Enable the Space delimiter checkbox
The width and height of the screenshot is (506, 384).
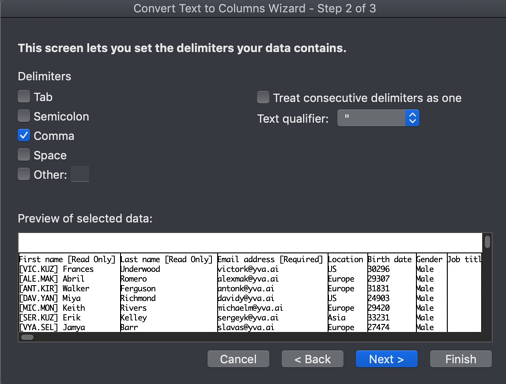(24, 155)
